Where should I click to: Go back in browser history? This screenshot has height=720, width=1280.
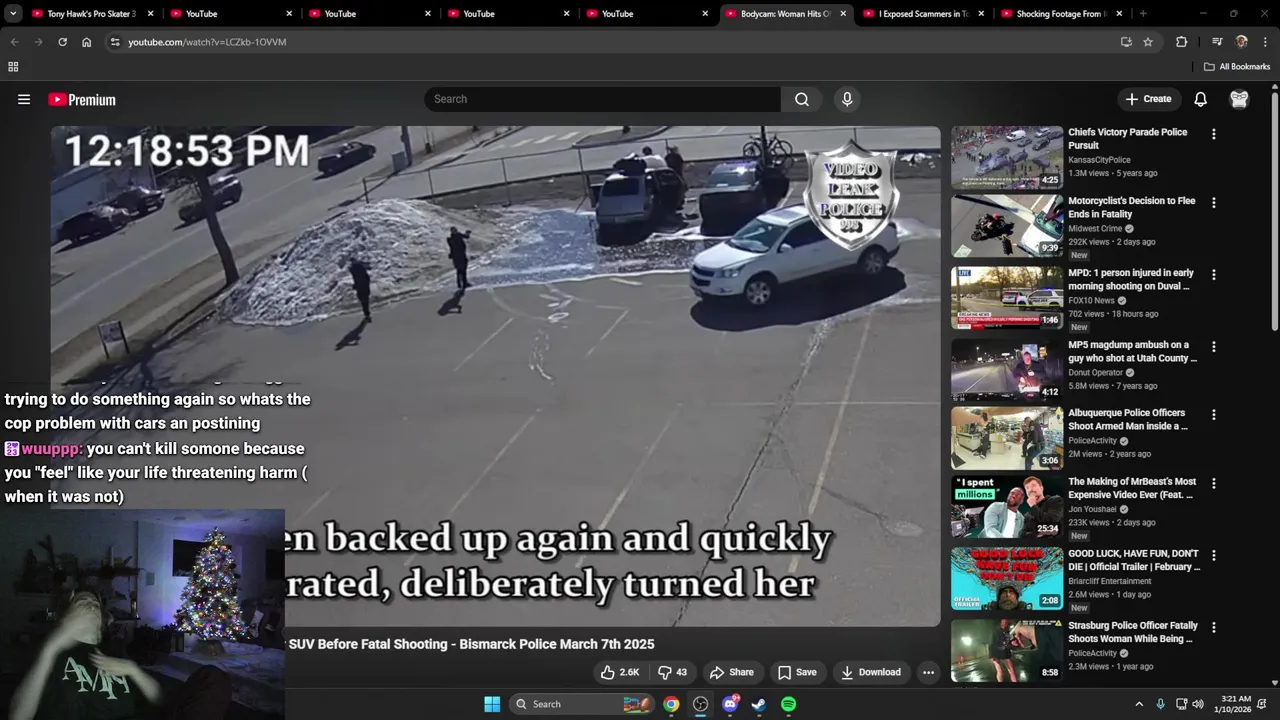coord(14,42)
